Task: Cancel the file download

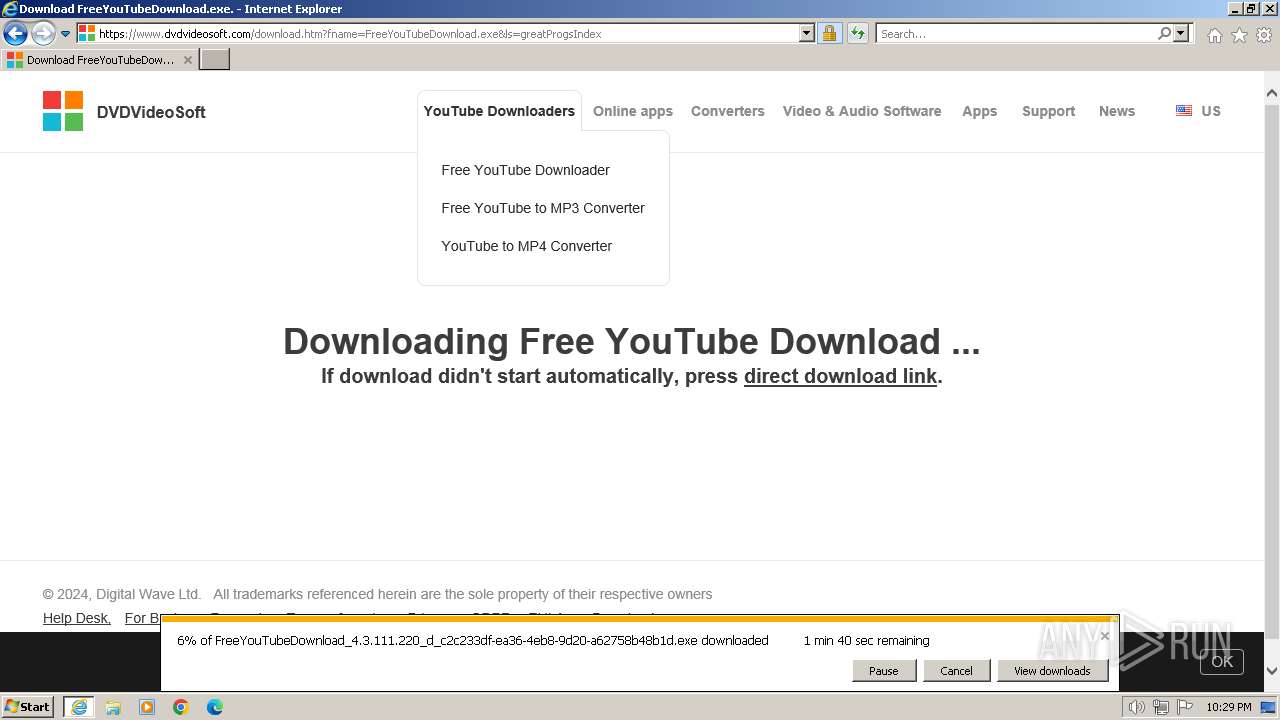Action: coord(956,671)
